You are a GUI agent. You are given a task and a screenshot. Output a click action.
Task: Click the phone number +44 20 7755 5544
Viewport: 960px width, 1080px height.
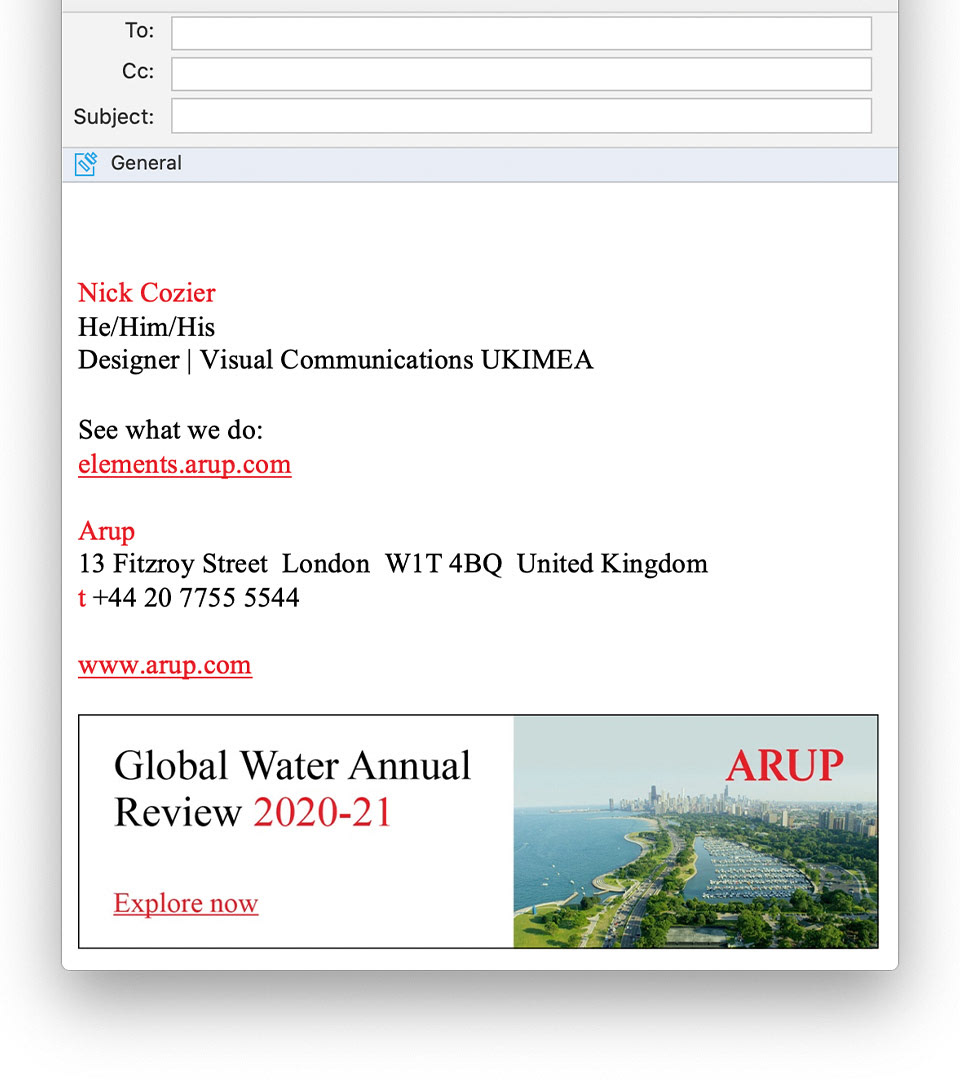click(x=196, y=597)
